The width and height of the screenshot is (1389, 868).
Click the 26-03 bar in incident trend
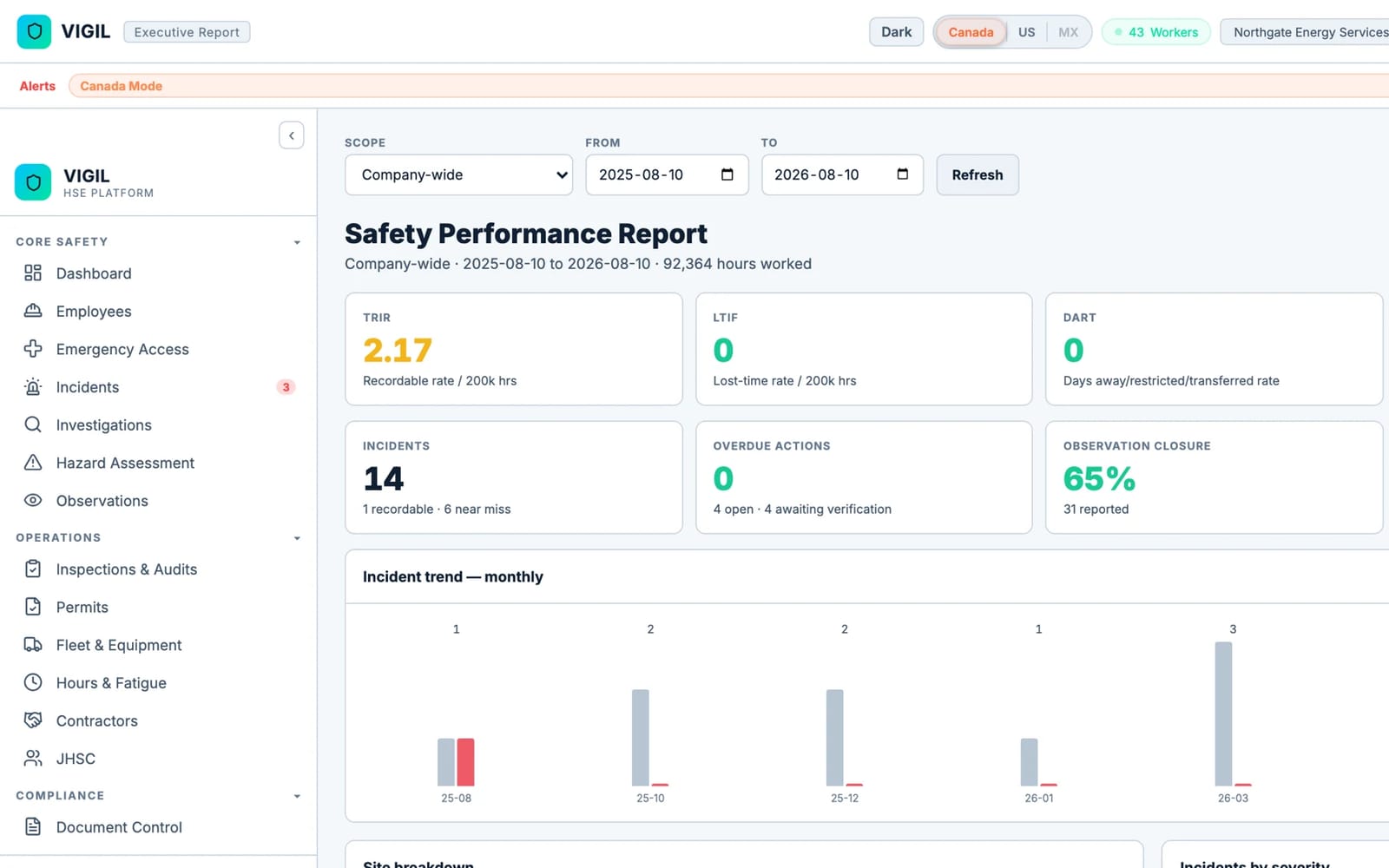pos(1223,713)
